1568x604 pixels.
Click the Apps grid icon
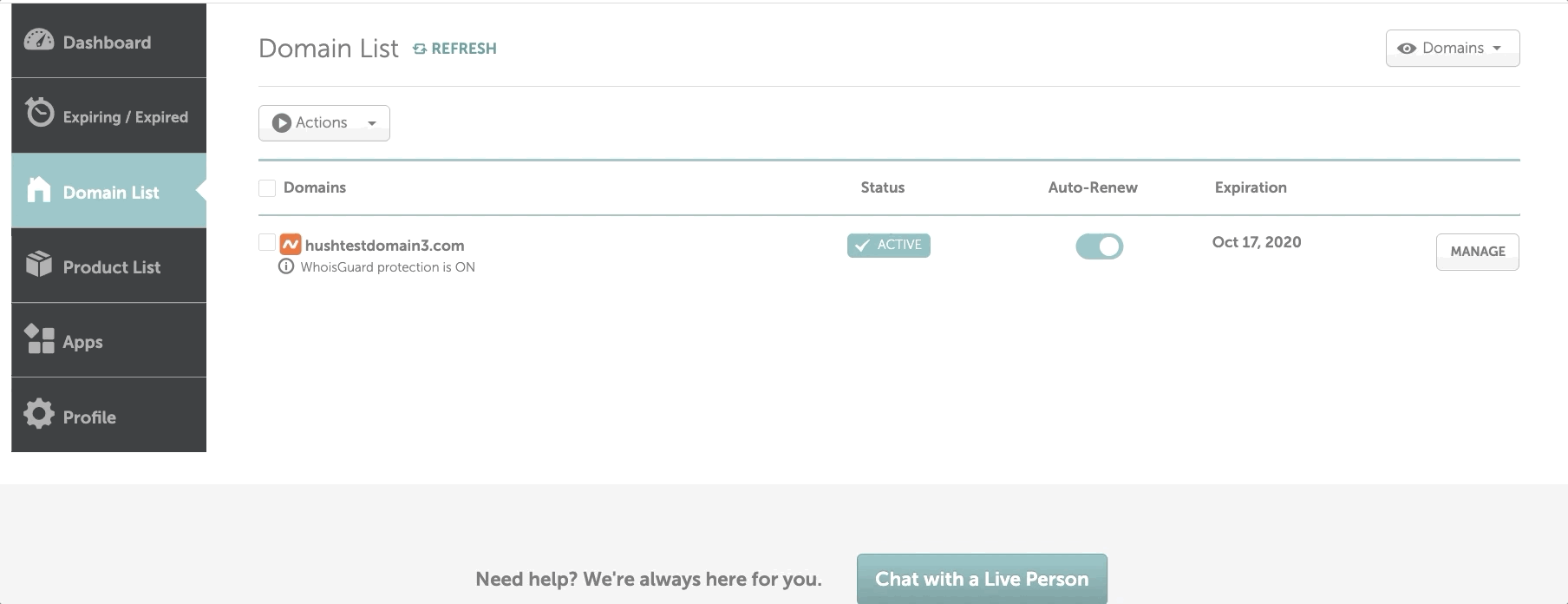(x=39, y=339)
